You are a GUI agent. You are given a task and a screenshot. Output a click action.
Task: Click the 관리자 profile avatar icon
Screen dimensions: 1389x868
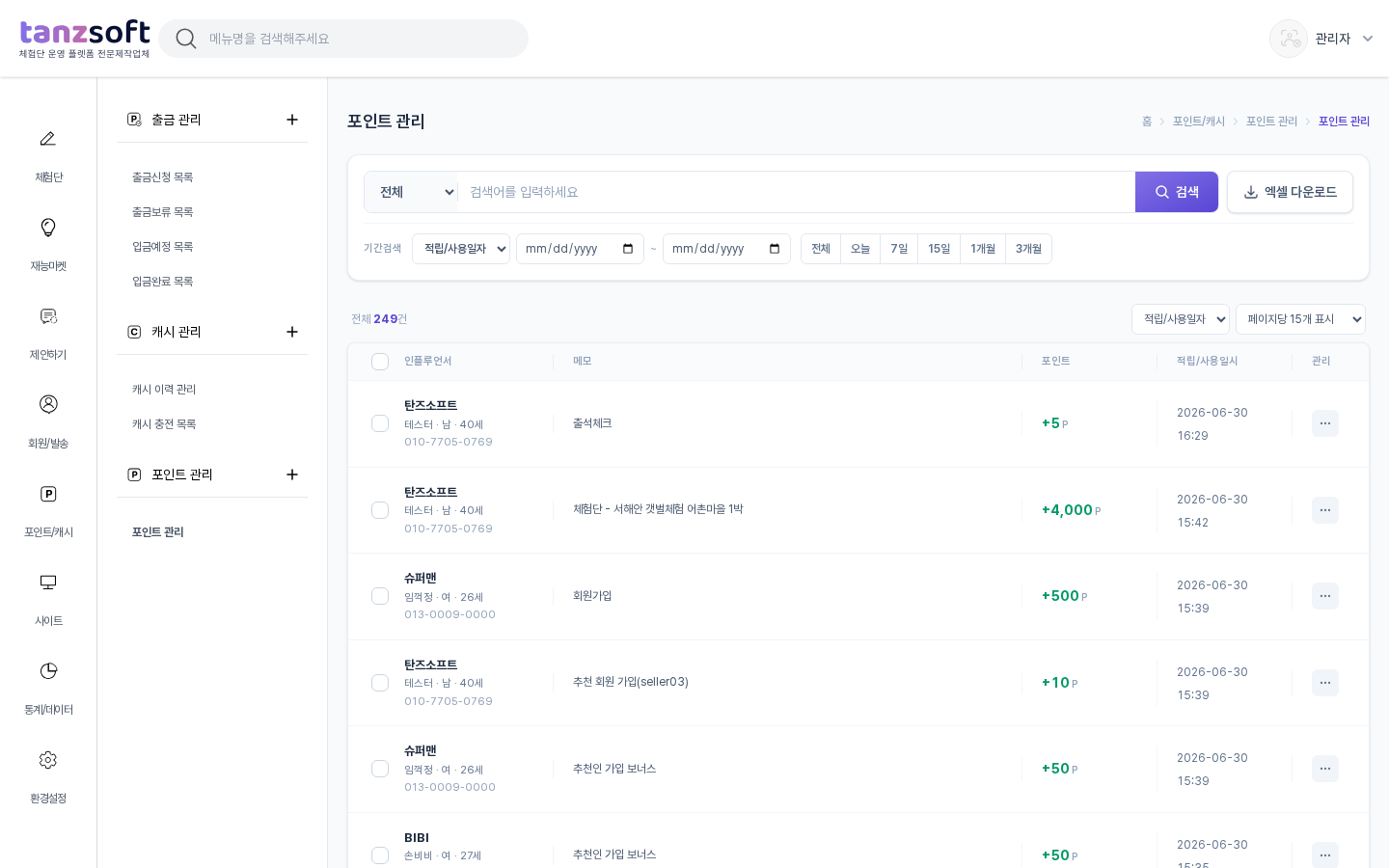[x=1289, y=39]
